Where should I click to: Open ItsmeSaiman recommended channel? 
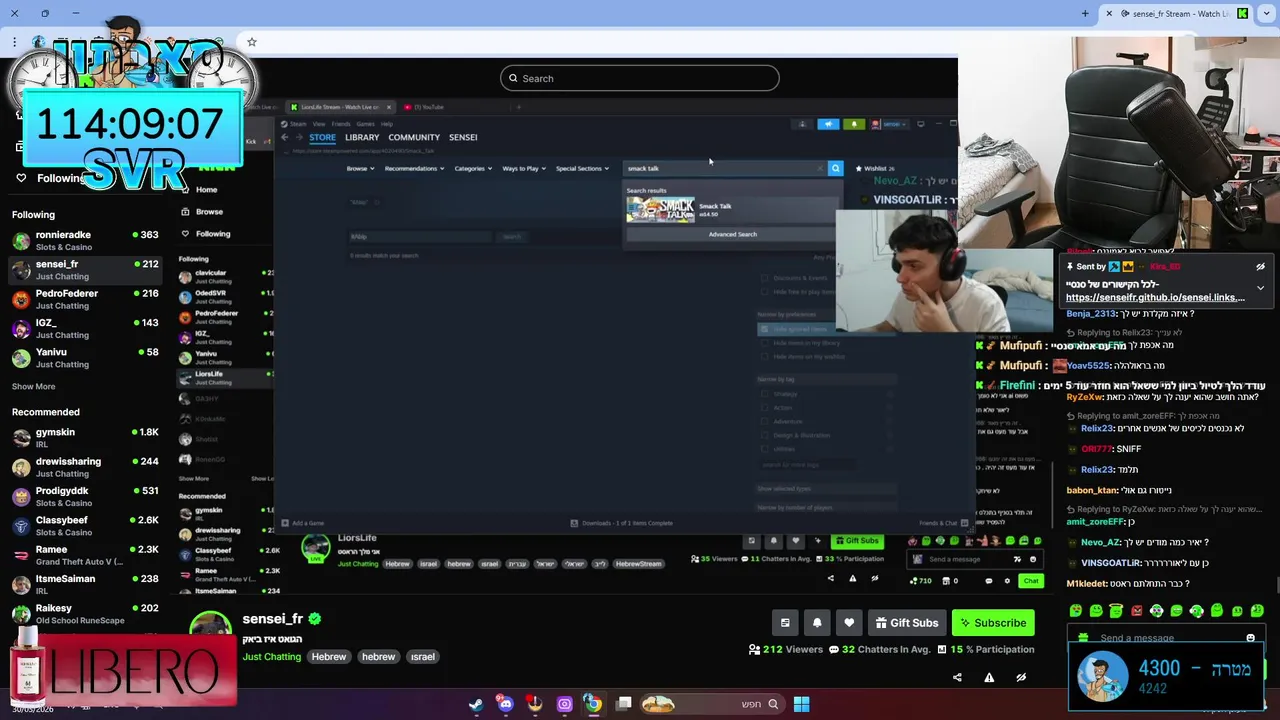(x=85, y=584)
